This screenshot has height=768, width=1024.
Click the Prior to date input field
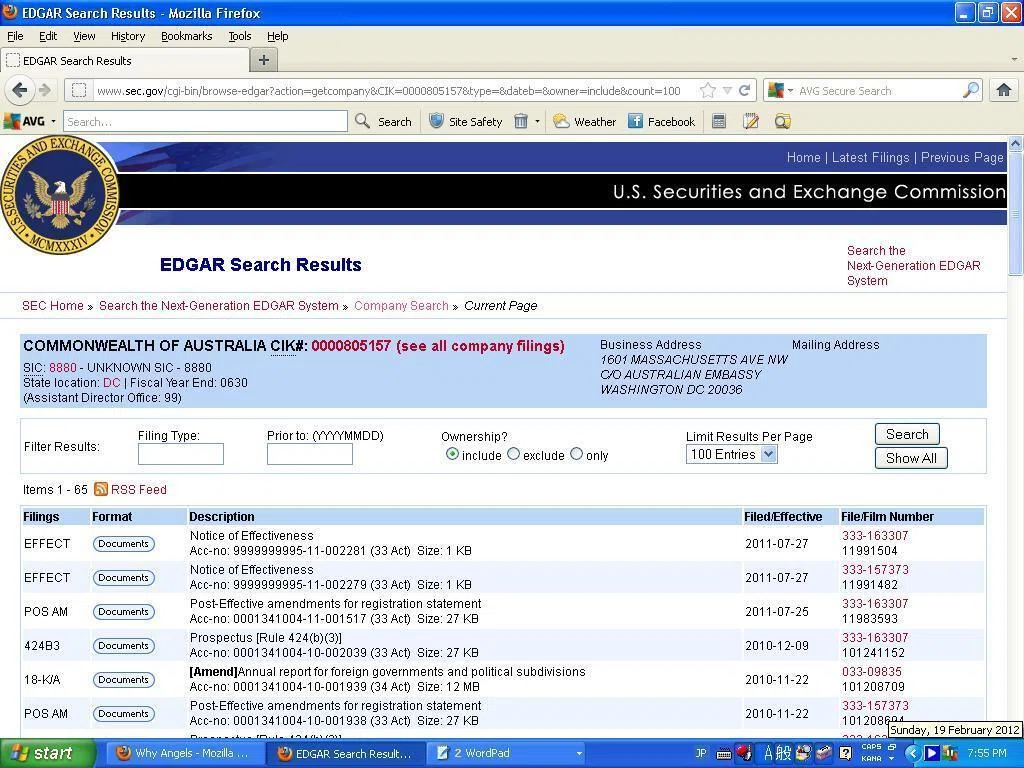pos(310,454)
